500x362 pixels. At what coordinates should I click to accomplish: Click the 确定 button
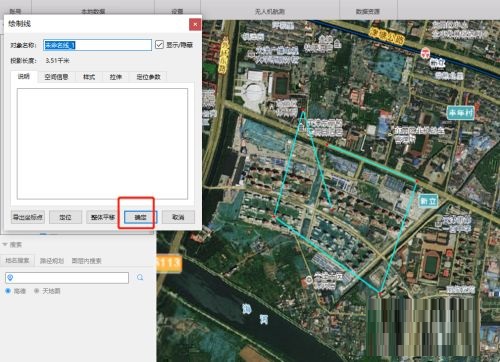point(140,217)
